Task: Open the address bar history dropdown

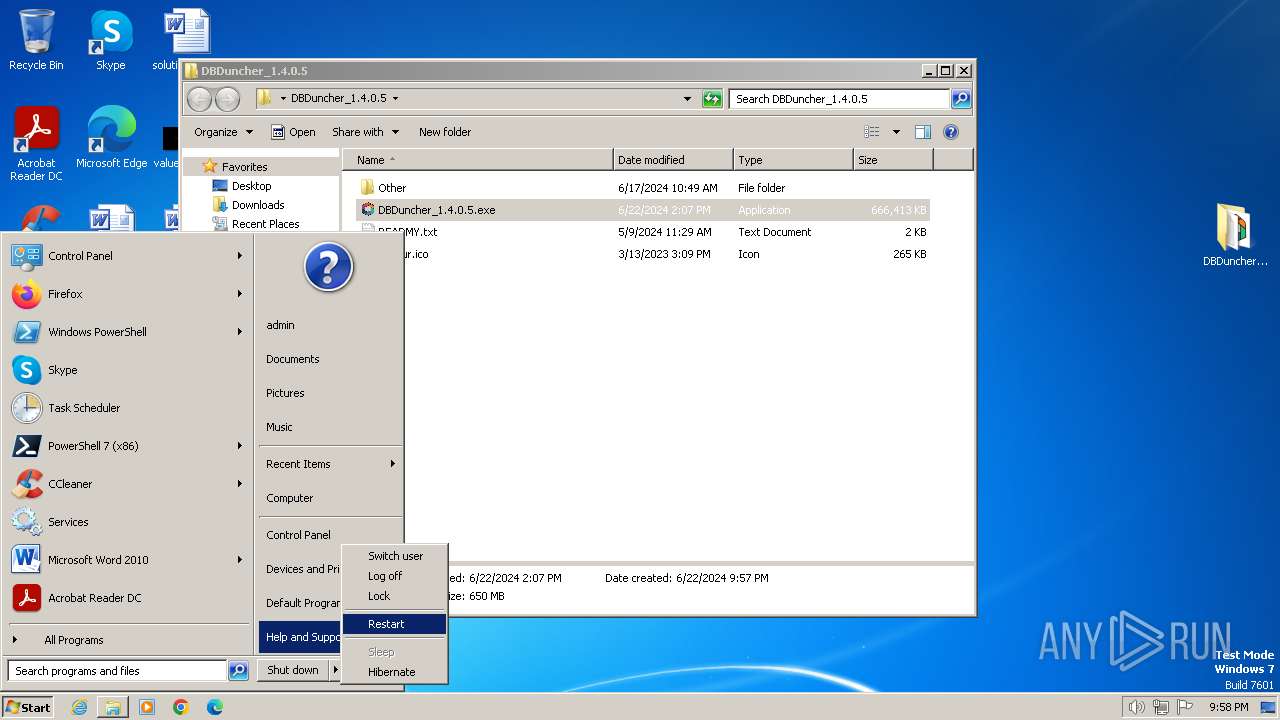Action: (x=687, y=99)
